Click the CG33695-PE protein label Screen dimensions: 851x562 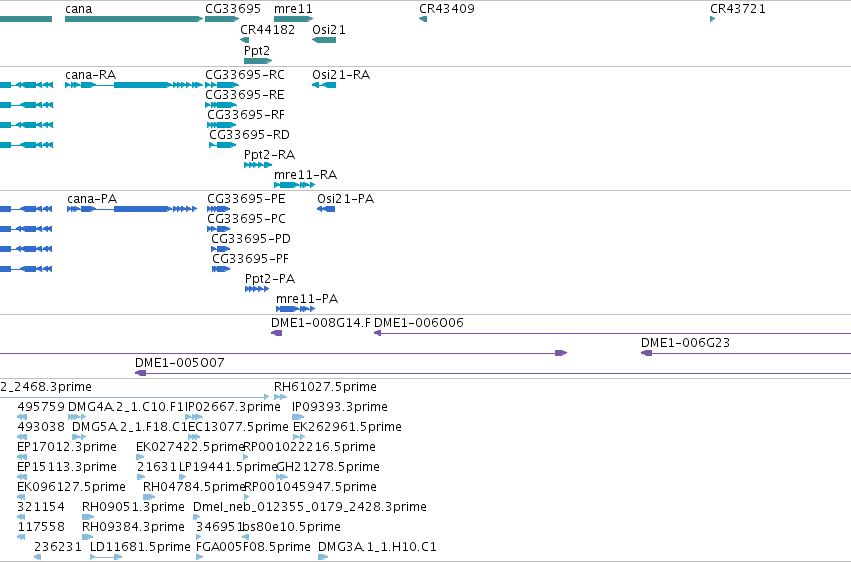pos(246,199)
